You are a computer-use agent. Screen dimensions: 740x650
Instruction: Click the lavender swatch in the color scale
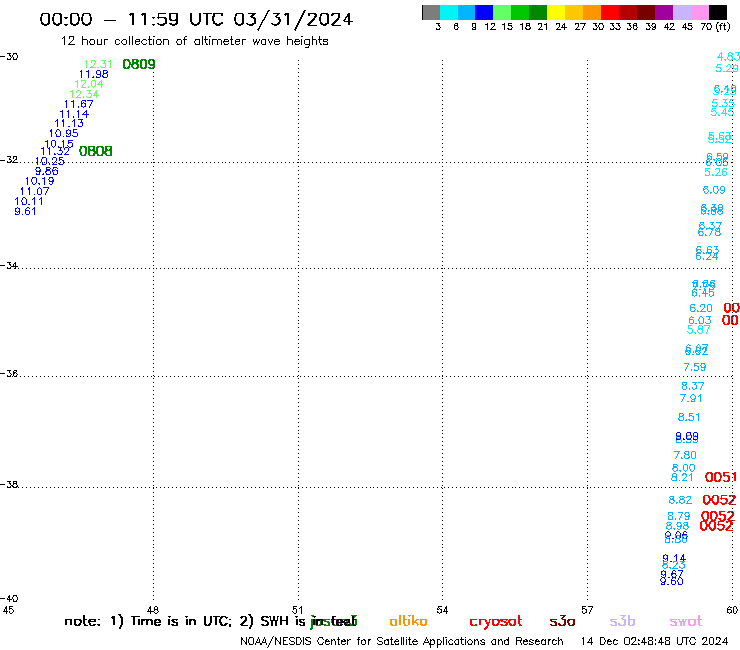(x=682, y=12)
